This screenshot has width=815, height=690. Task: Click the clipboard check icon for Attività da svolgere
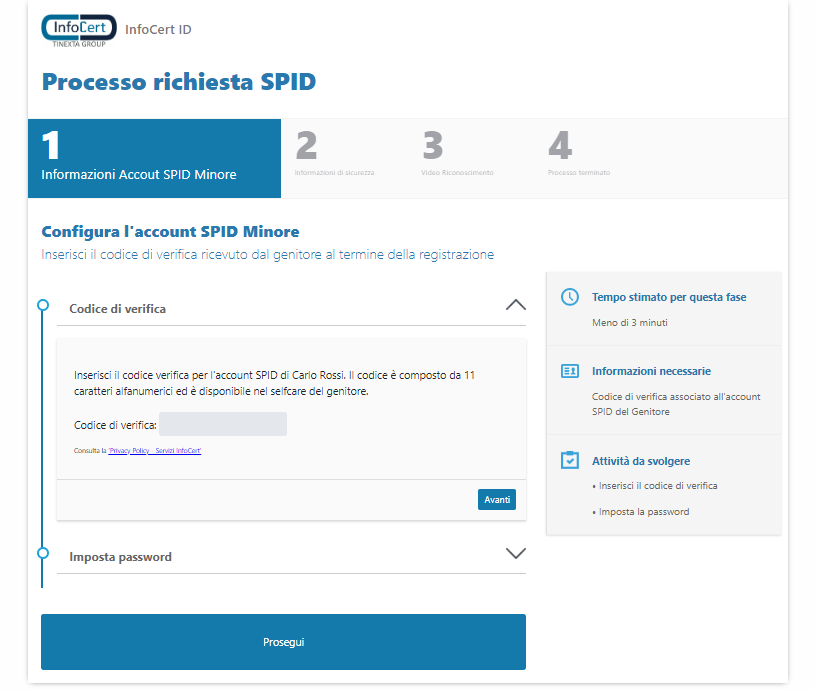point(569,460)
